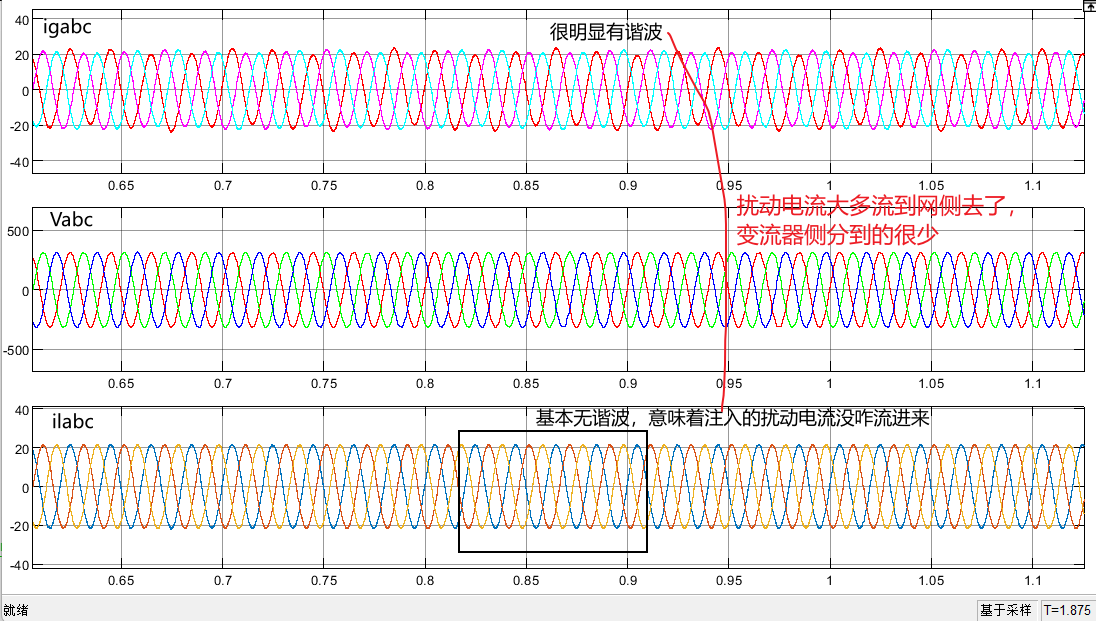Click the 1 time tick under the ilabc plot

(x=830, y=581)
